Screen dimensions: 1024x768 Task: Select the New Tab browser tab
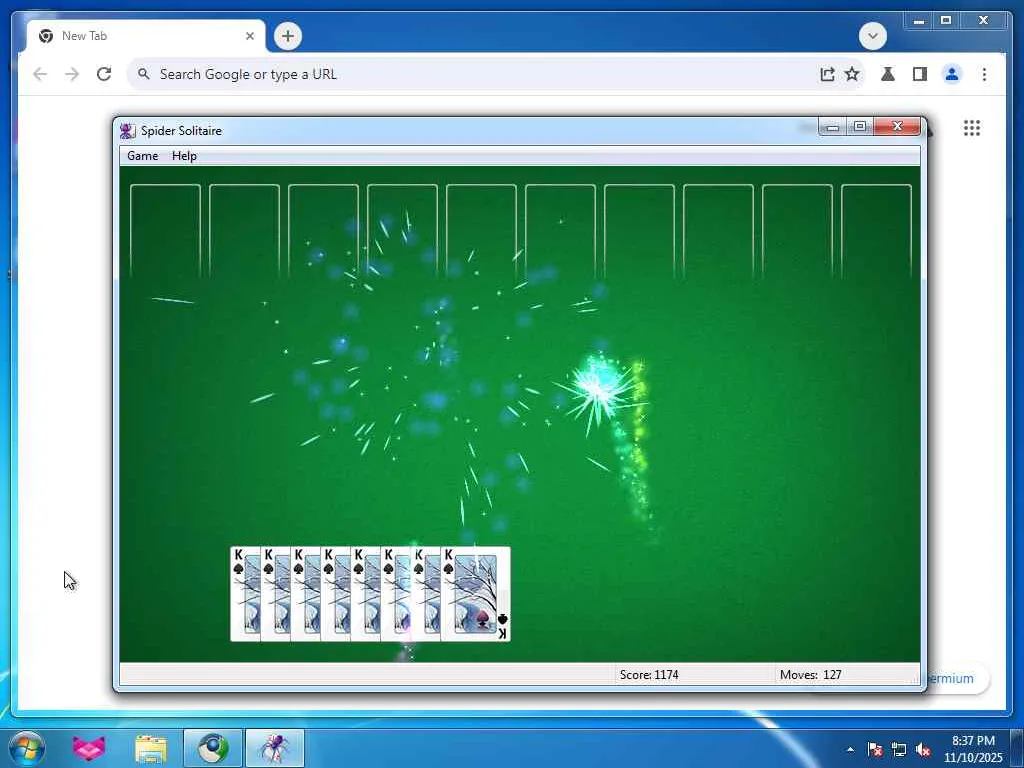[146, 36]
